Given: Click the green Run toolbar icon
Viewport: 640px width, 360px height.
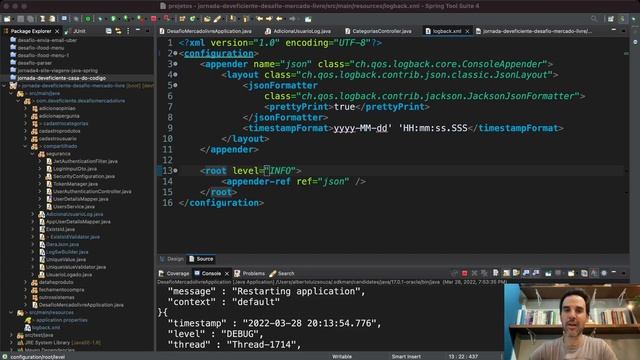Looking at the screenshot, I should tap(113, 19).
